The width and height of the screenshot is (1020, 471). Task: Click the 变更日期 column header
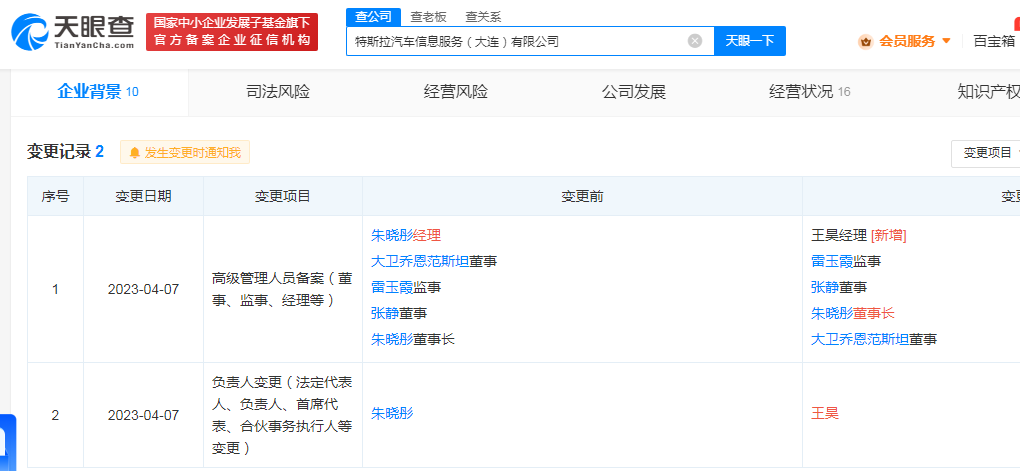143,196
